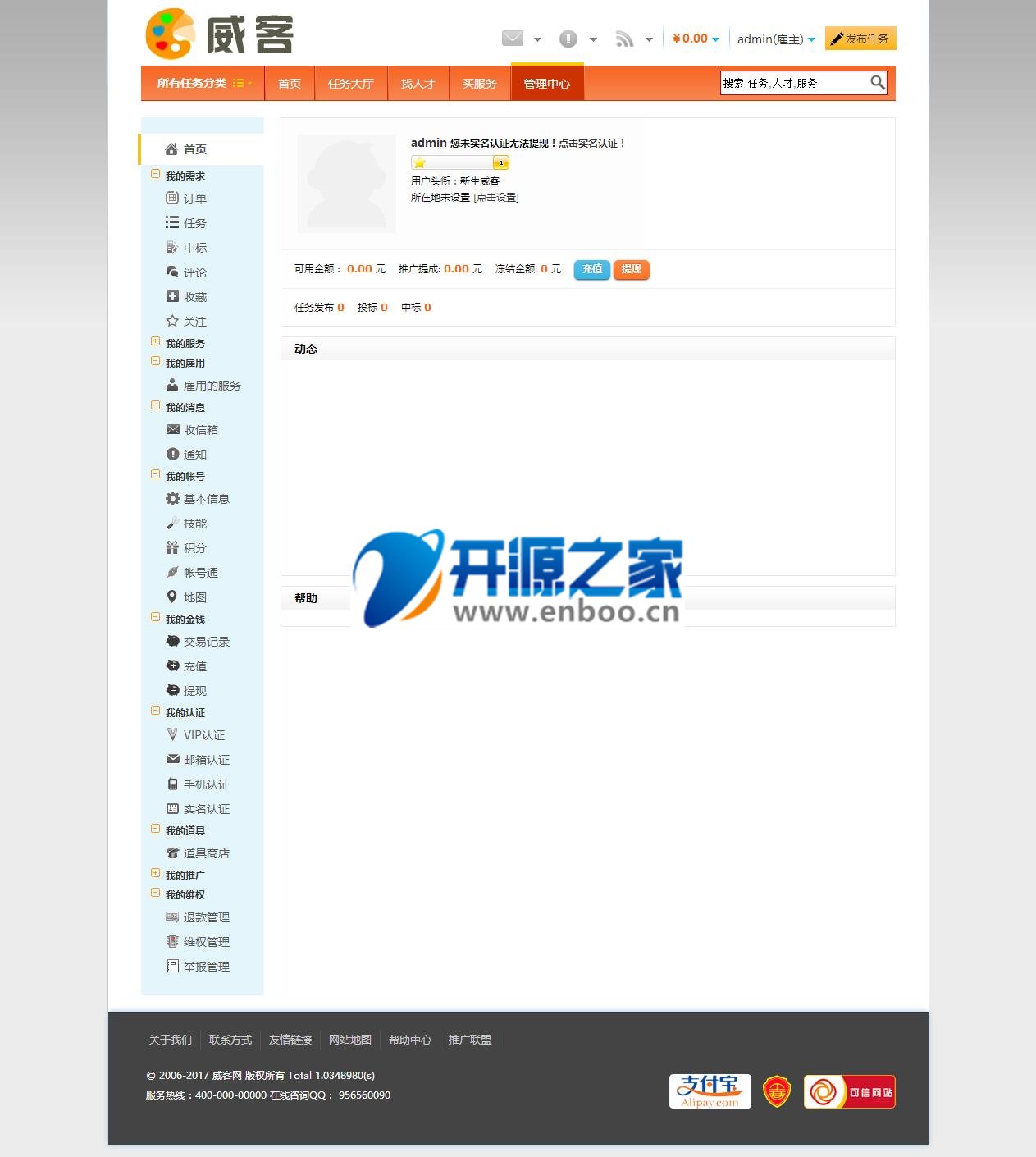Click the 收藏 plus icon
The height and width of the screenshot is (1157, 1036).
pyautogui.click(x=172, y=296)
